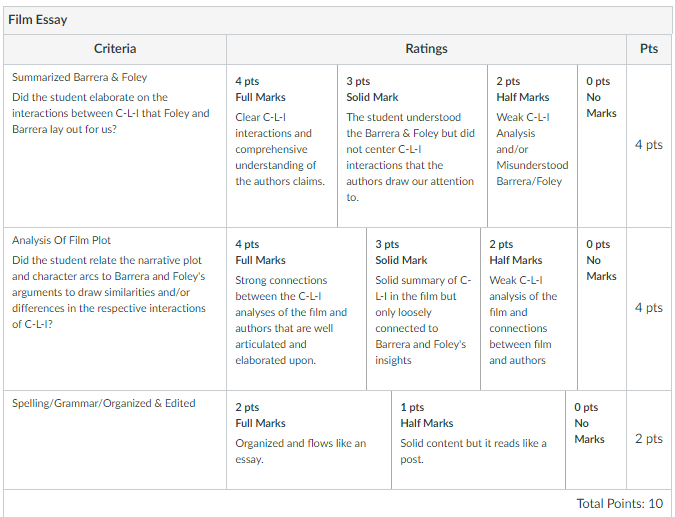Select 0 pts No Marks in Analysis Of Film Plot row
675x517 pixels.
click(x=602, y=309)
